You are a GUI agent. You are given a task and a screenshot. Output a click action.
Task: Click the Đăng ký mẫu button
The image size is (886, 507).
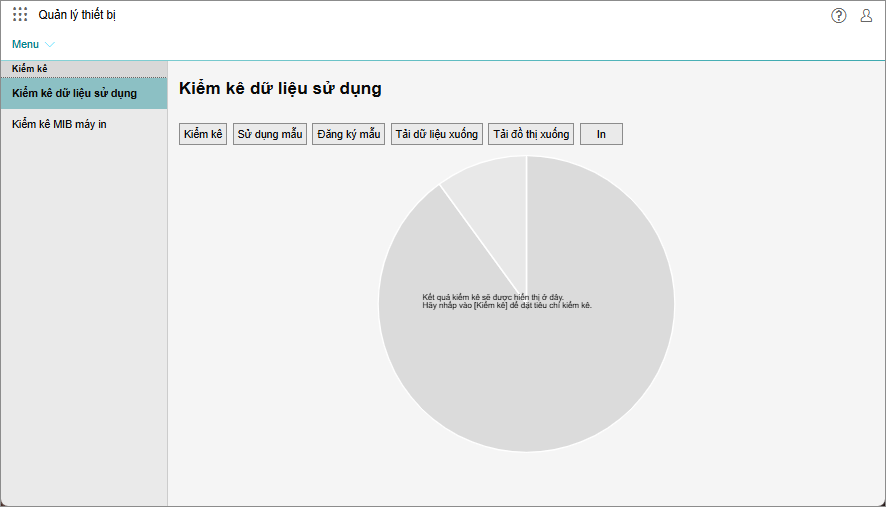click(x=349, y=134)
